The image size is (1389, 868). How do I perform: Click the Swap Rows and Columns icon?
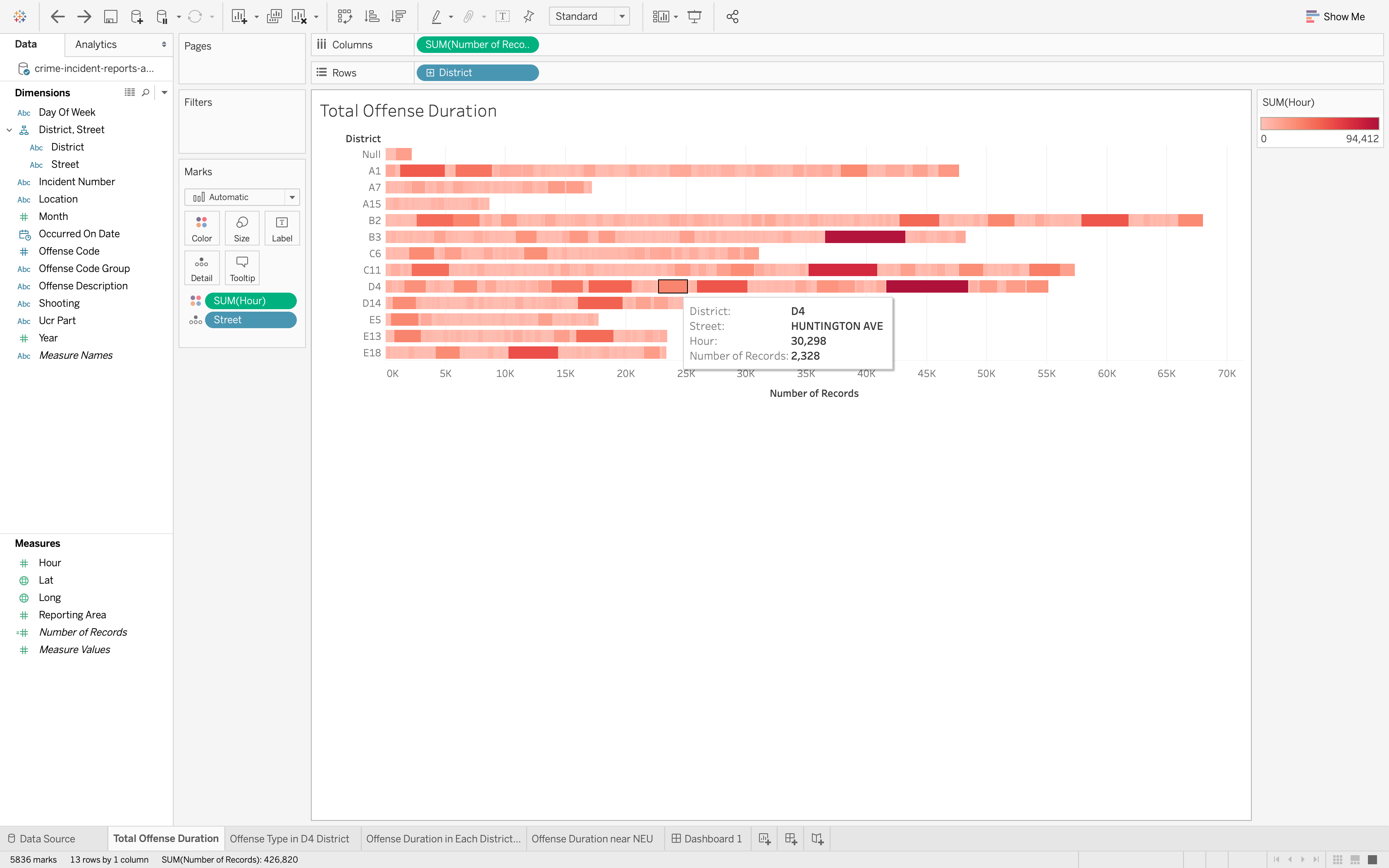pyautogui.click(x=344, y=17)
